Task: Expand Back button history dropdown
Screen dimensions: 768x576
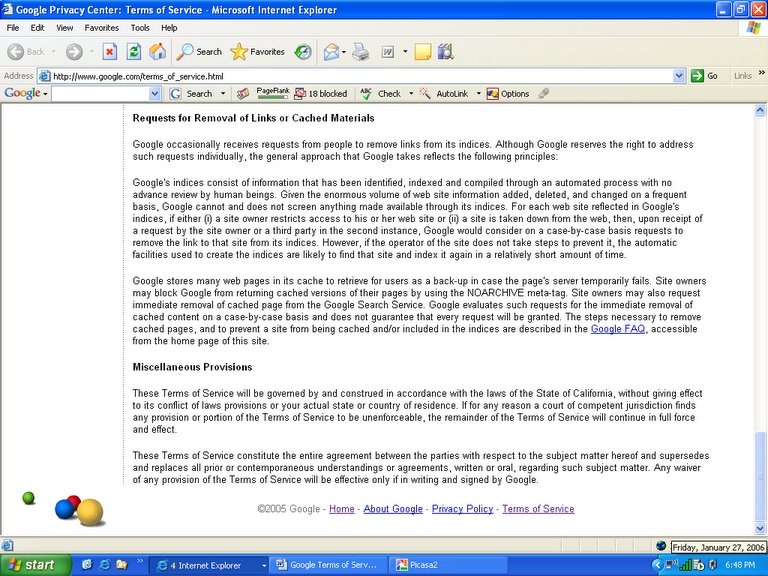Action: click(x=53, y=51)
